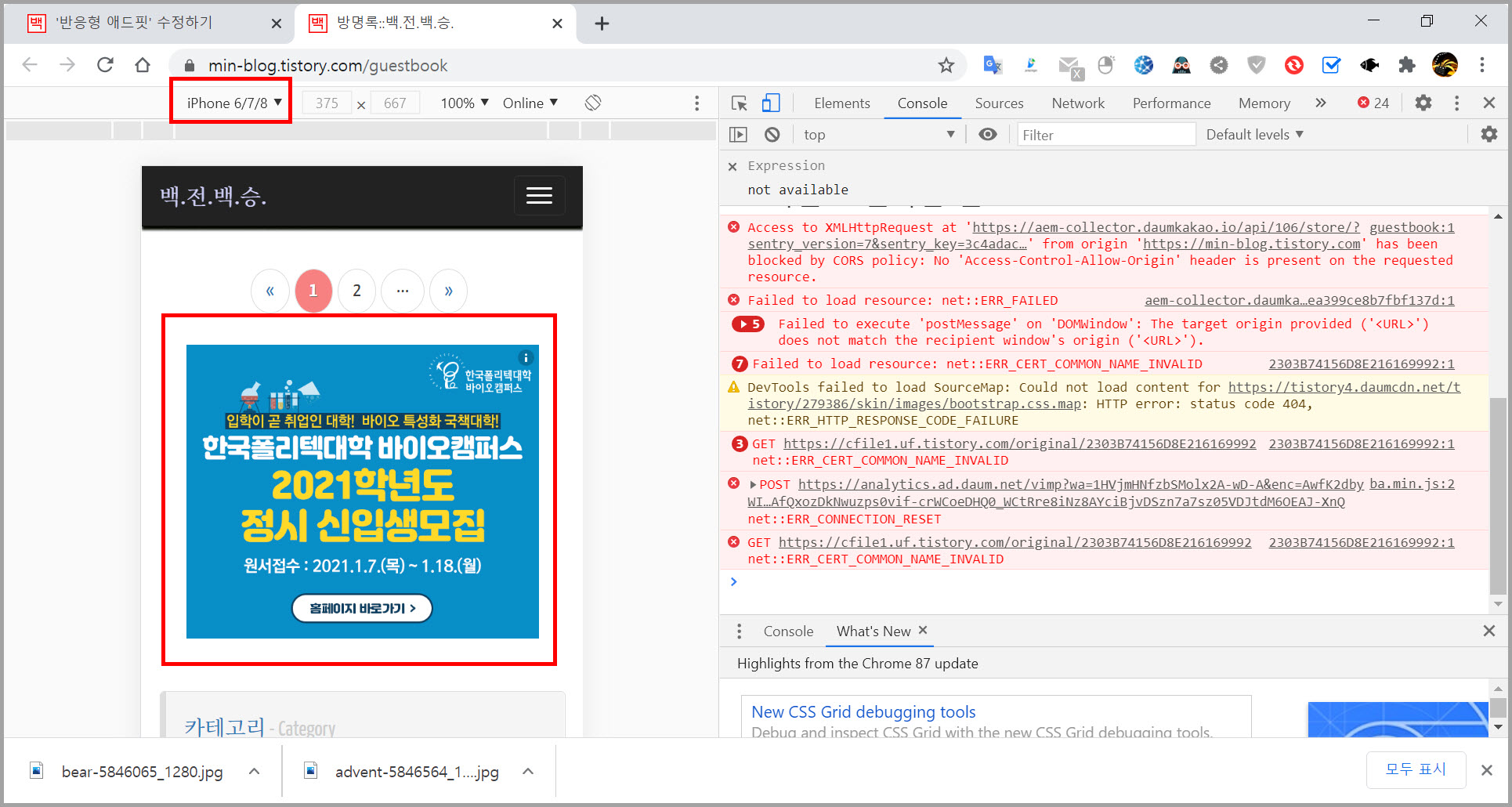
Task: Open the drawer menu dots
Action: click(739, 631)
